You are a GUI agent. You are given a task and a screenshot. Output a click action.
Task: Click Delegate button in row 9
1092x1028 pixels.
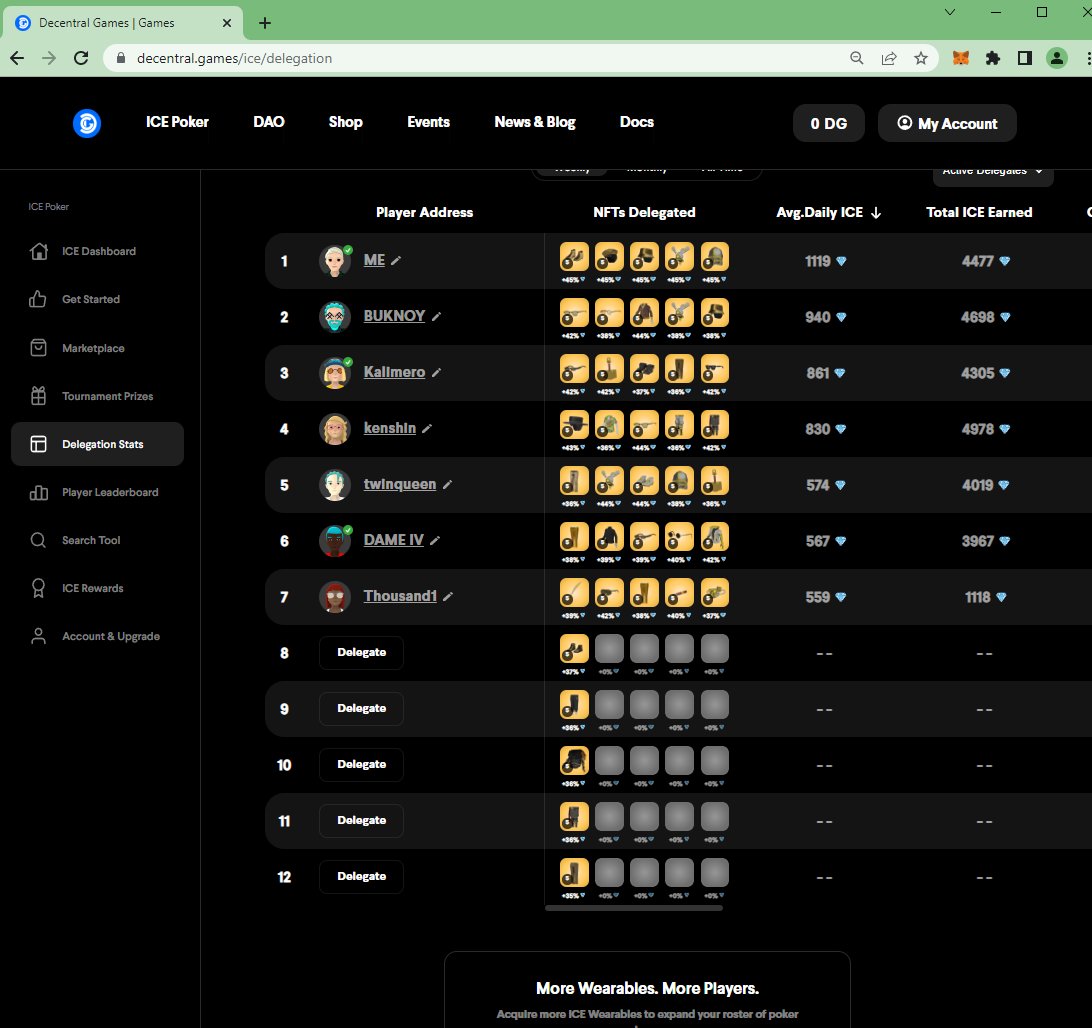pyautogui.click(x=361, y=708)
